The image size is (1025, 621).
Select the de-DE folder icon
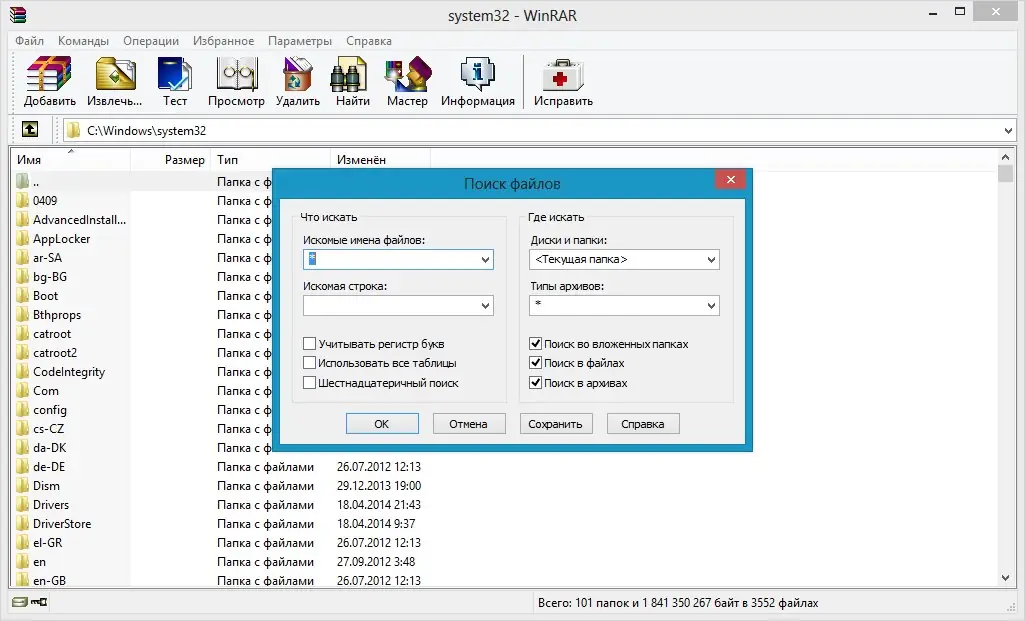pyautogui.click(x=23, y=466)
